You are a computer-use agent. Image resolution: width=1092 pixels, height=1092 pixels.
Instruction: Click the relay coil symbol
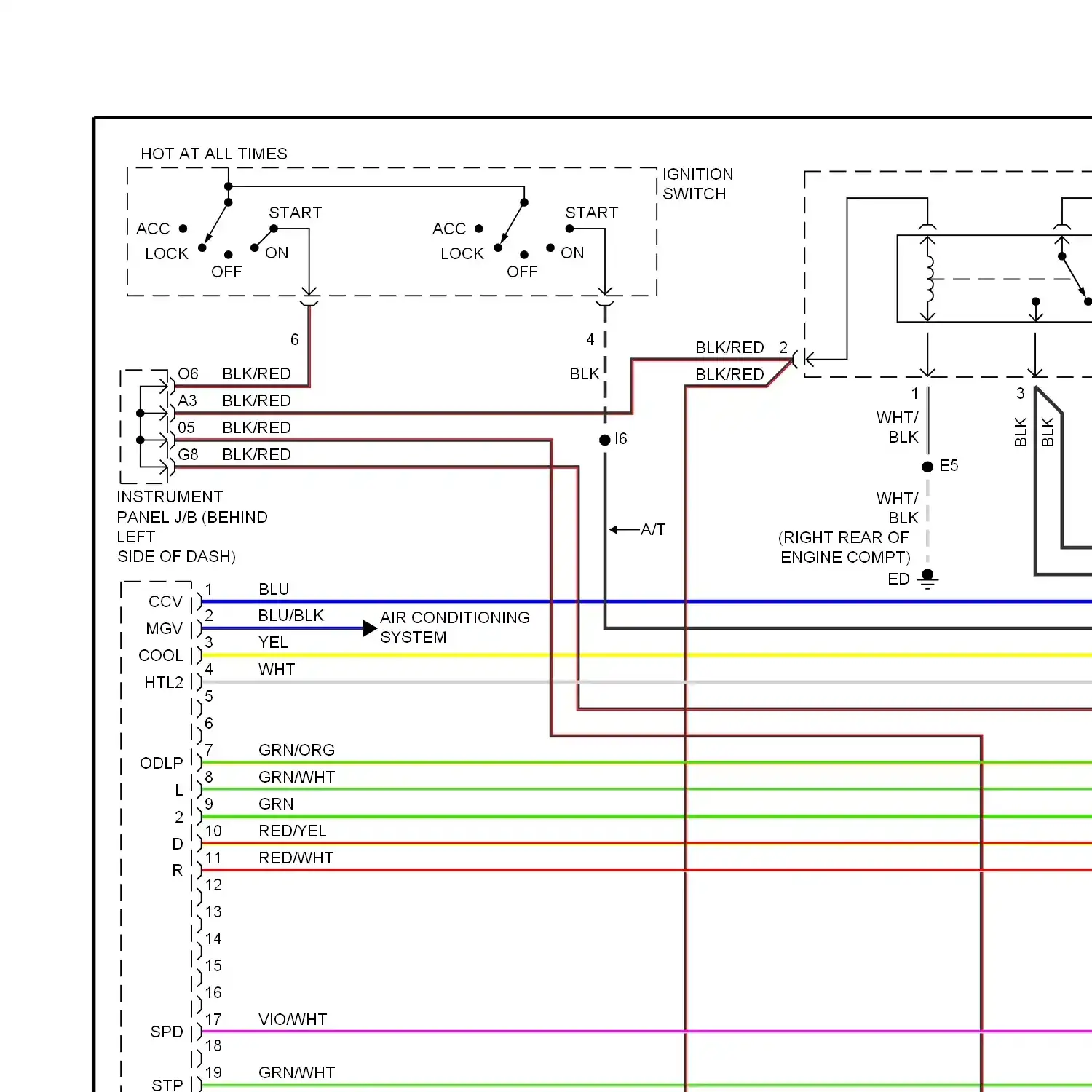928,279
